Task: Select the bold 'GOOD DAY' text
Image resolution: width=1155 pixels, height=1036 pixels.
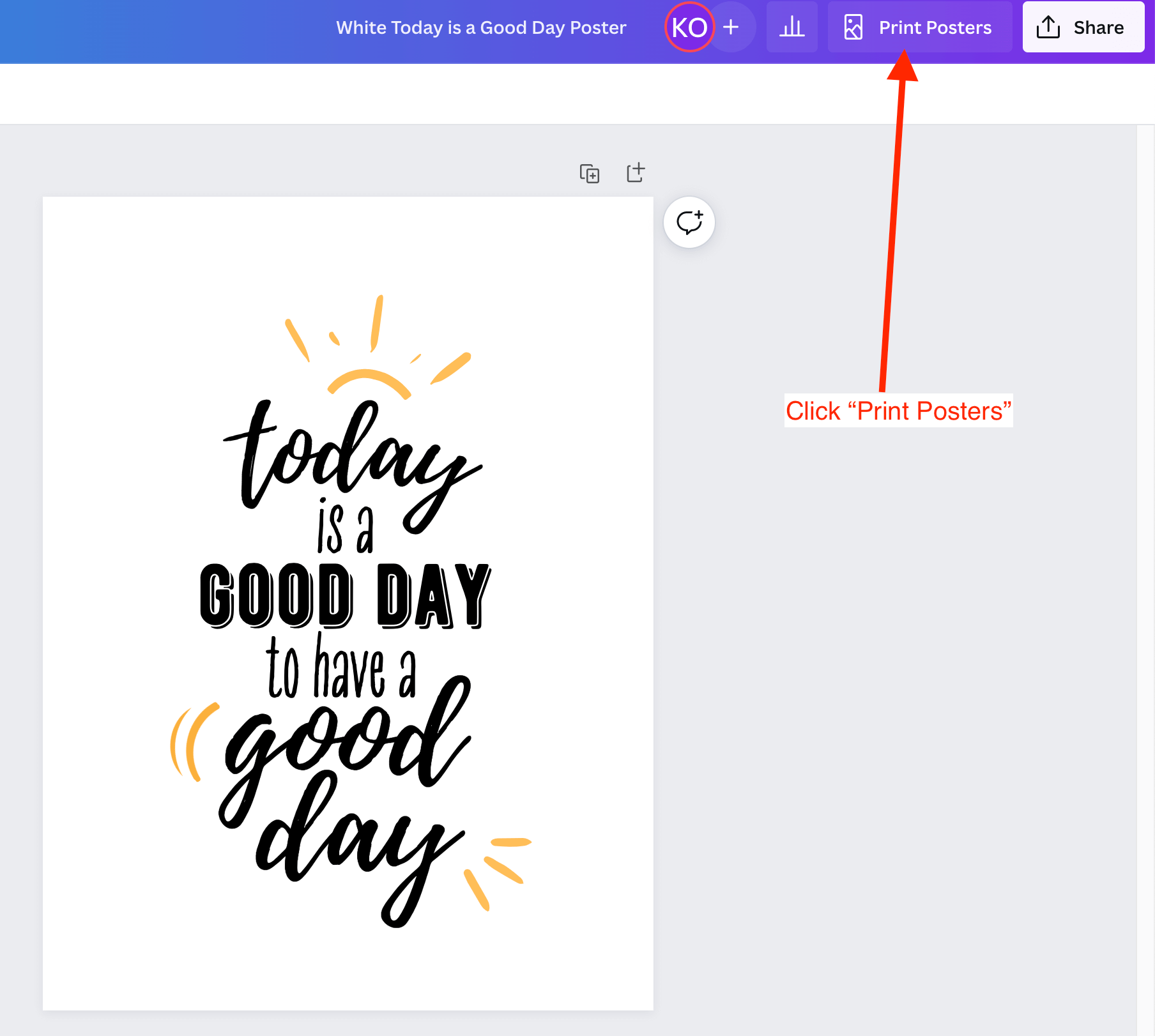Action: click(x=345, y=595)
